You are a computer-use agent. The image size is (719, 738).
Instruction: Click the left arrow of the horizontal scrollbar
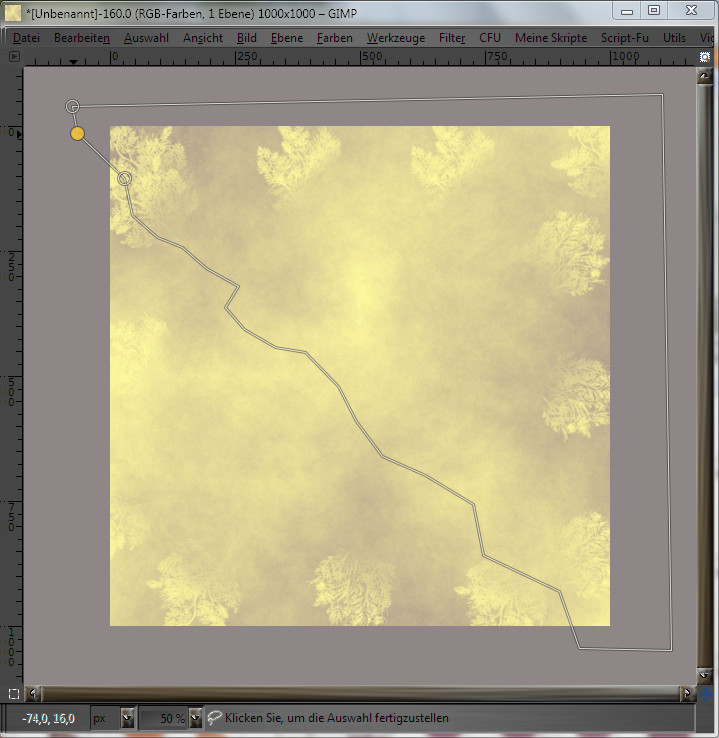[35, 692]
